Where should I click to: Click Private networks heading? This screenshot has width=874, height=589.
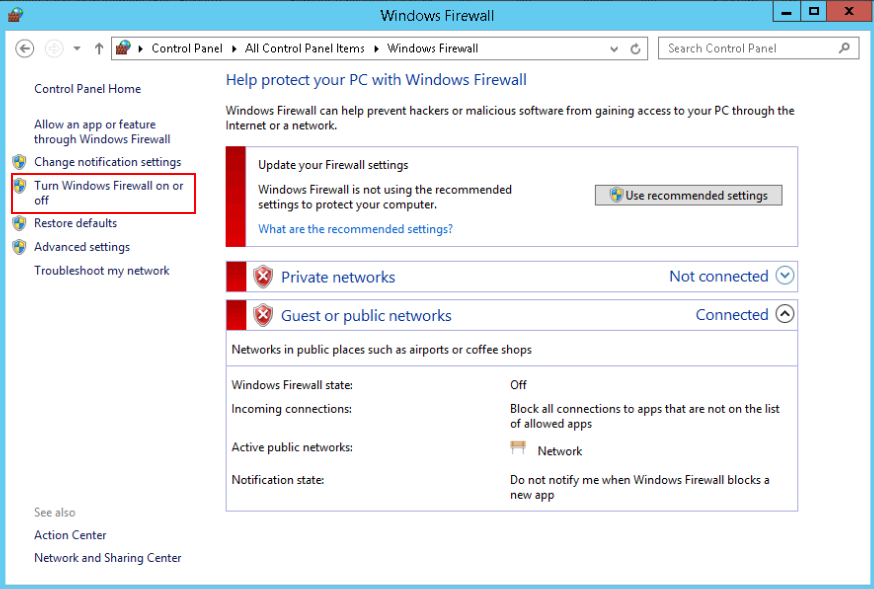tap(338, 277)
